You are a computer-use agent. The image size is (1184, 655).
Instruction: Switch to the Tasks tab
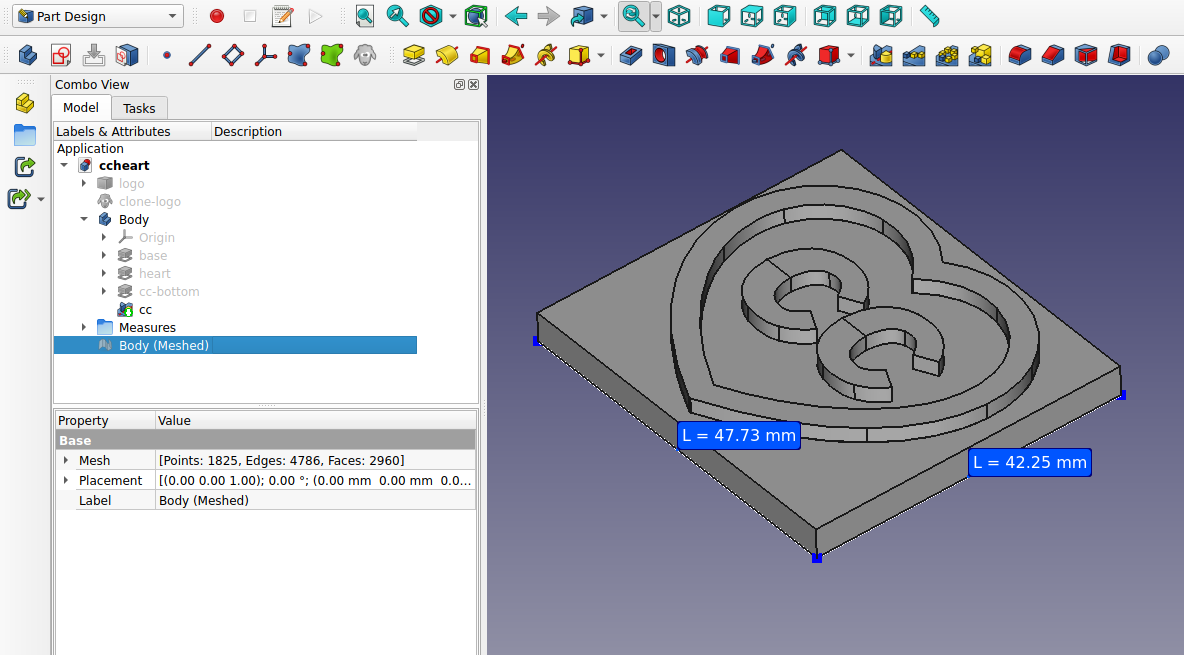point(139,108)
